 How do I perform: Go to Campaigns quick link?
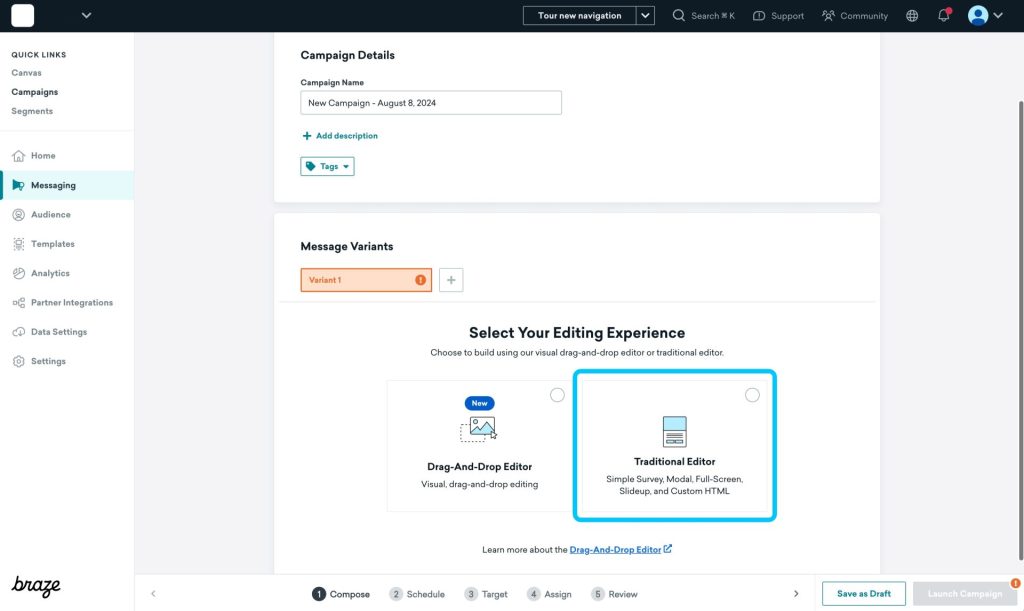pyautogui.click(x=35, y=92)
